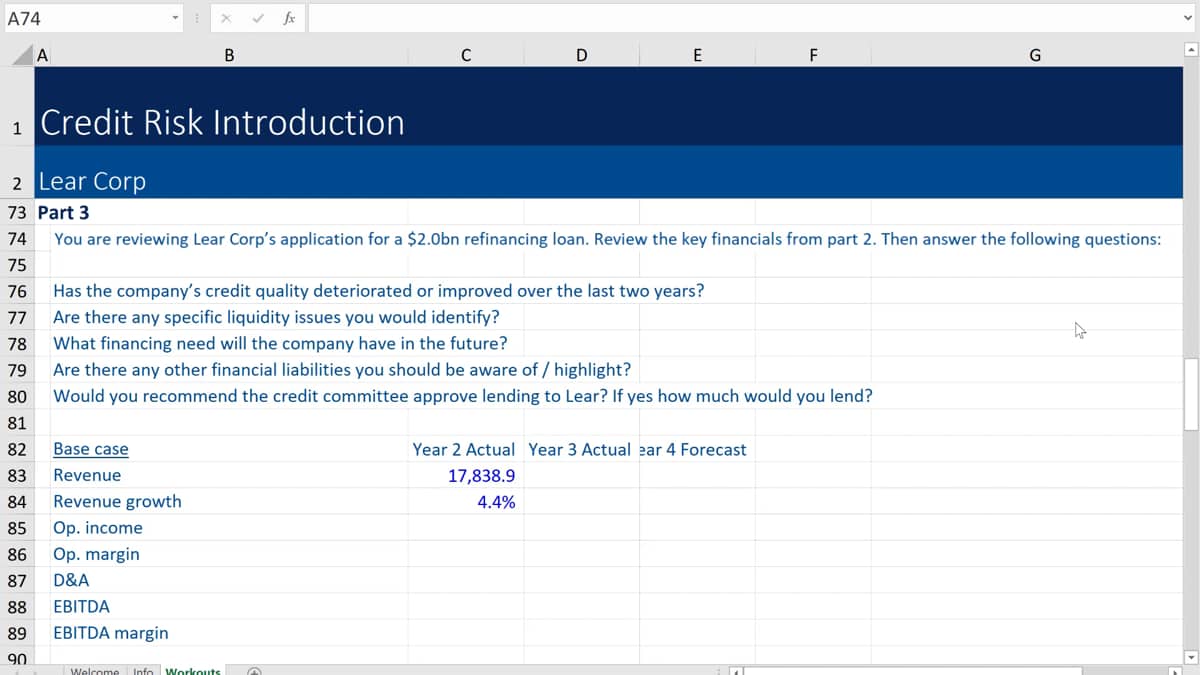Click the EBITDA label in row 88
1200x675 pixels.
[x=81, y=606]
